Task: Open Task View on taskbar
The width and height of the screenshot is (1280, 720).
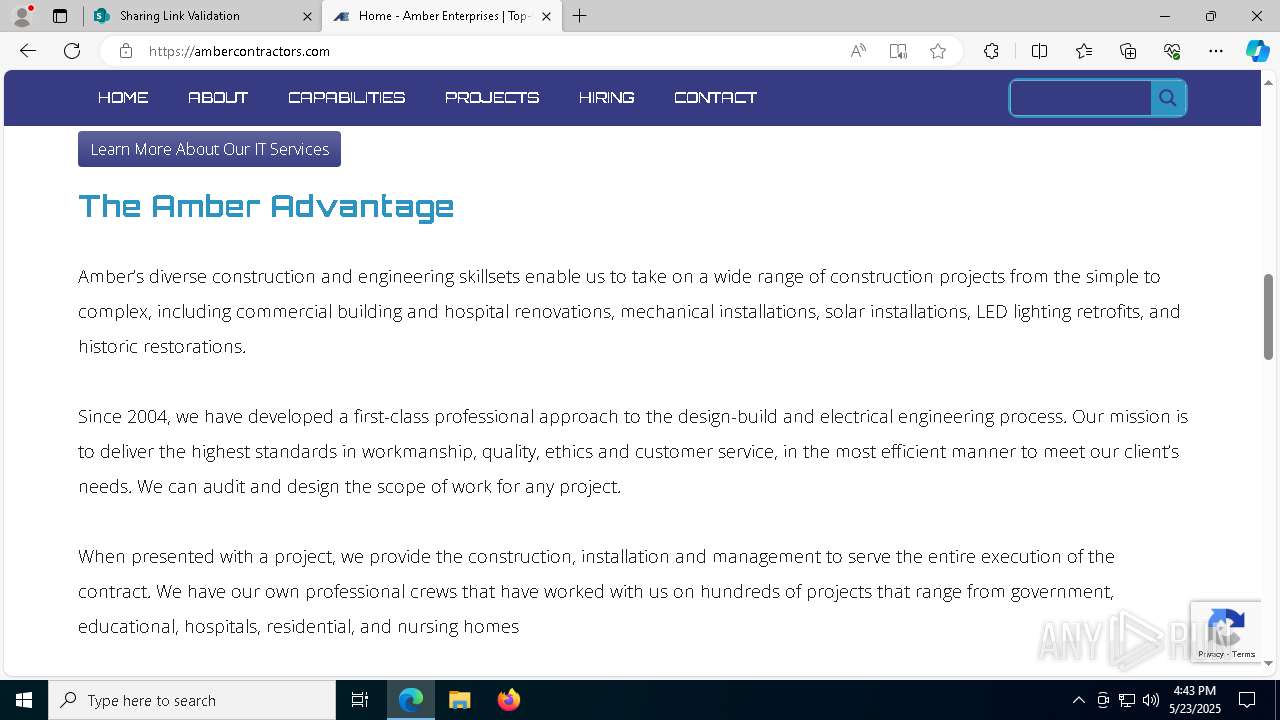Action: (360, 700)
